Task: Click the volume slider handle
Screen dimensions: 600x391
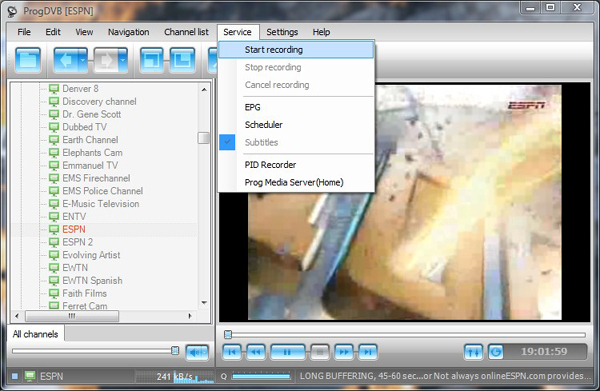Action: tap(175, 350)
